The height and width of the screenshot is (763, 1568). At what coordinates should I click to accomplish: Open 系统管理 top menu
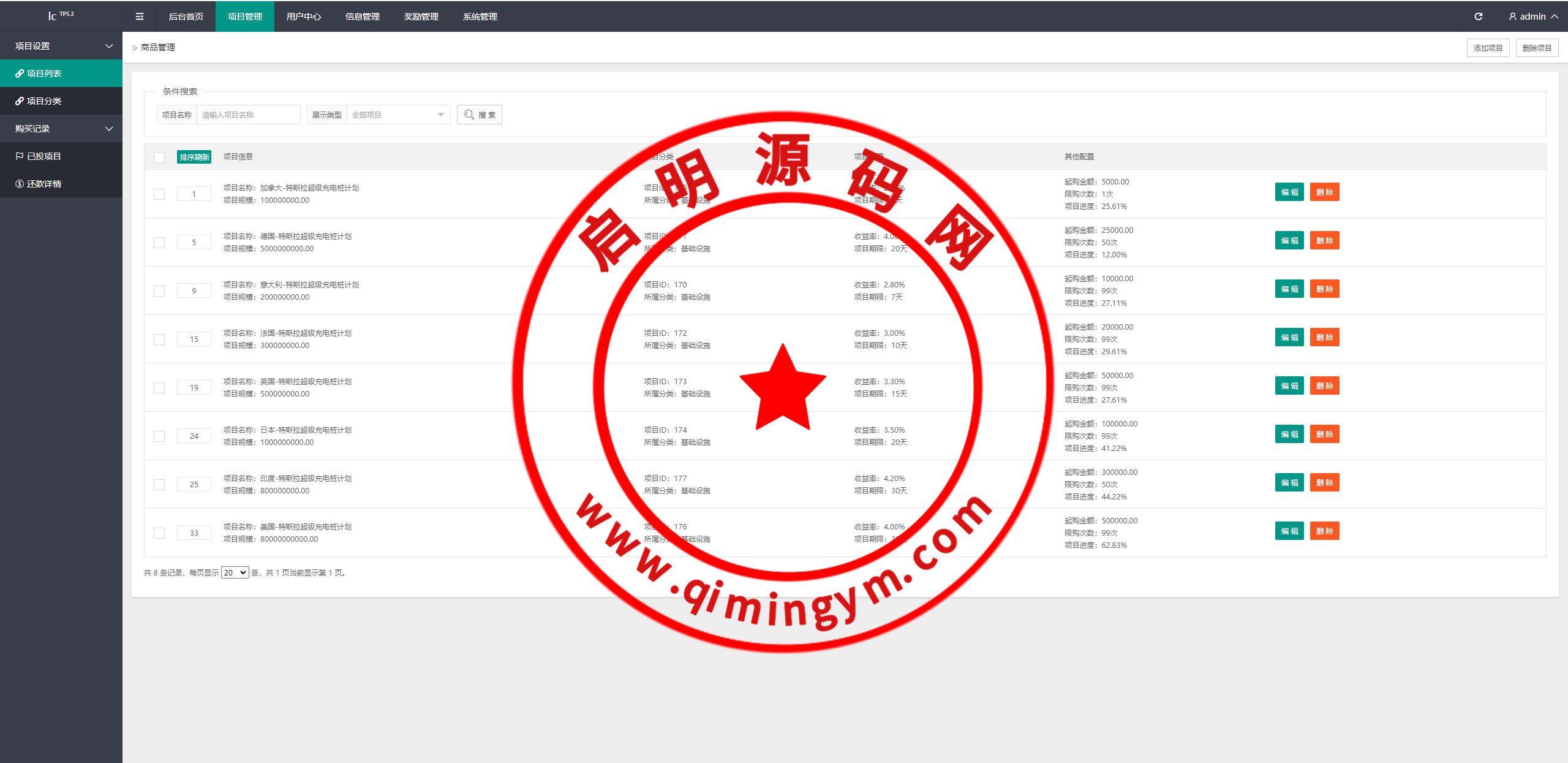coord(480,17)
